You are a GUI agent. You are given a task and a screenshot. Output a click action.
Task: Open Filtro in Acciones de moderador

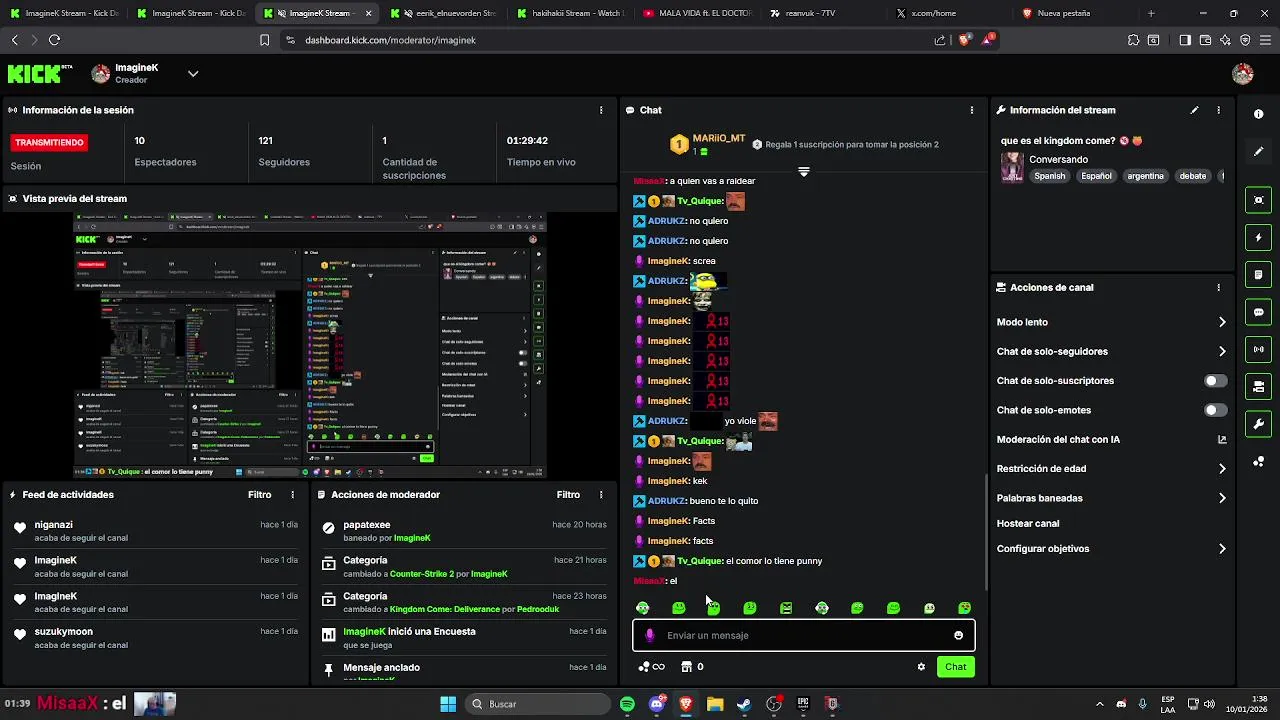coord(568,494)
